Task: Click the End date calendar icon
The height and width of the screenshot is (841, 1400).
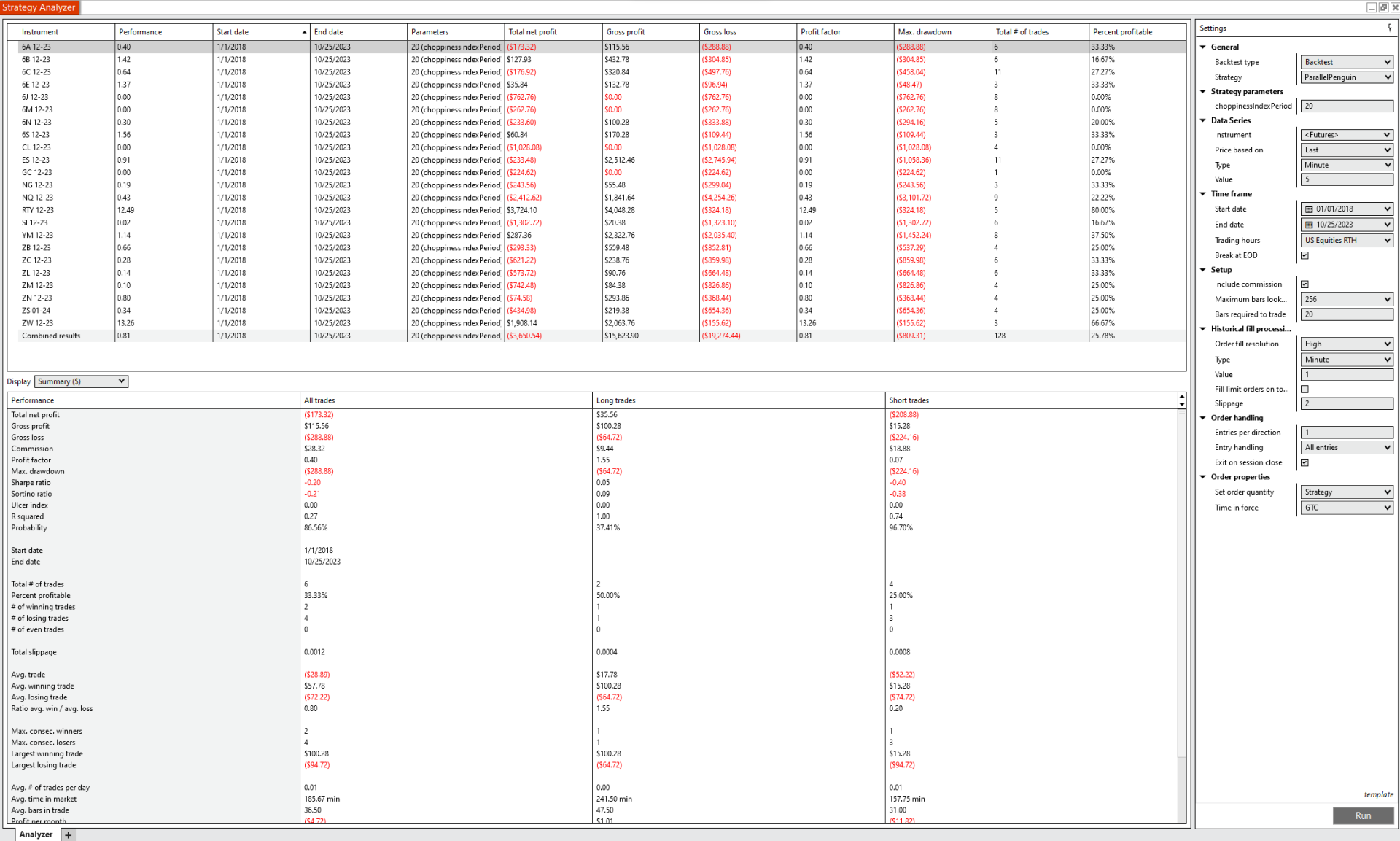Action: tap(1309, 225)
